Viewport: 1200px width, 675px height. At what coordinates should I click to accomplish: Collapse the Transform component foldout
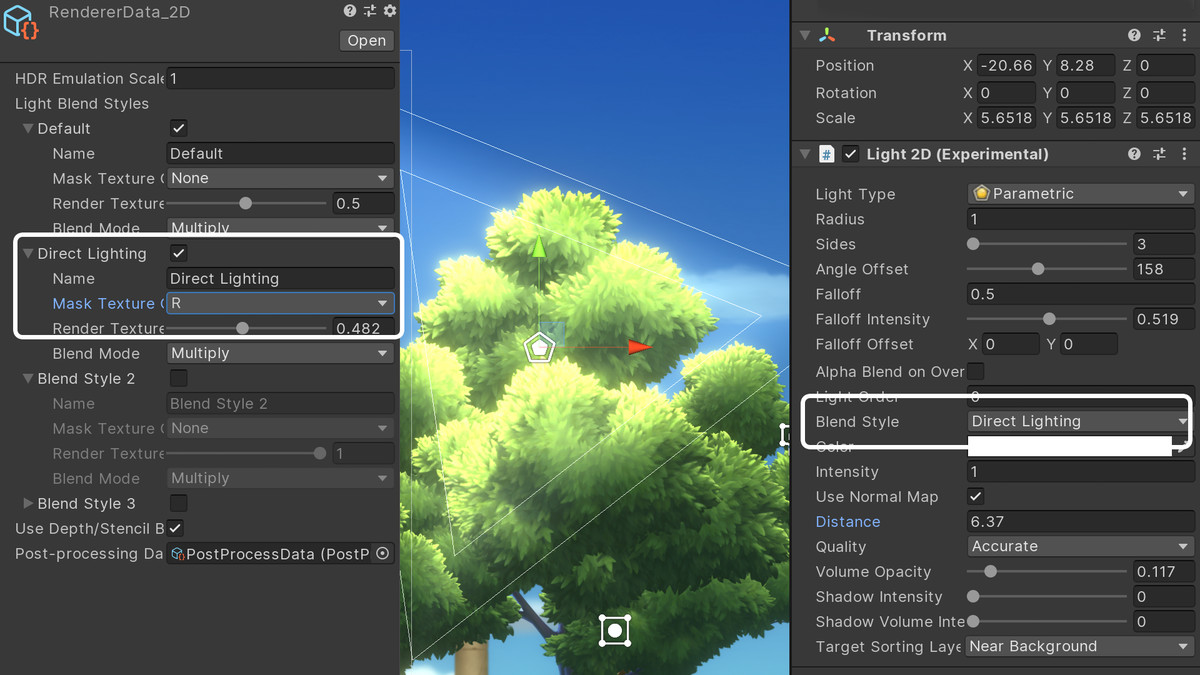click(805, 35)
